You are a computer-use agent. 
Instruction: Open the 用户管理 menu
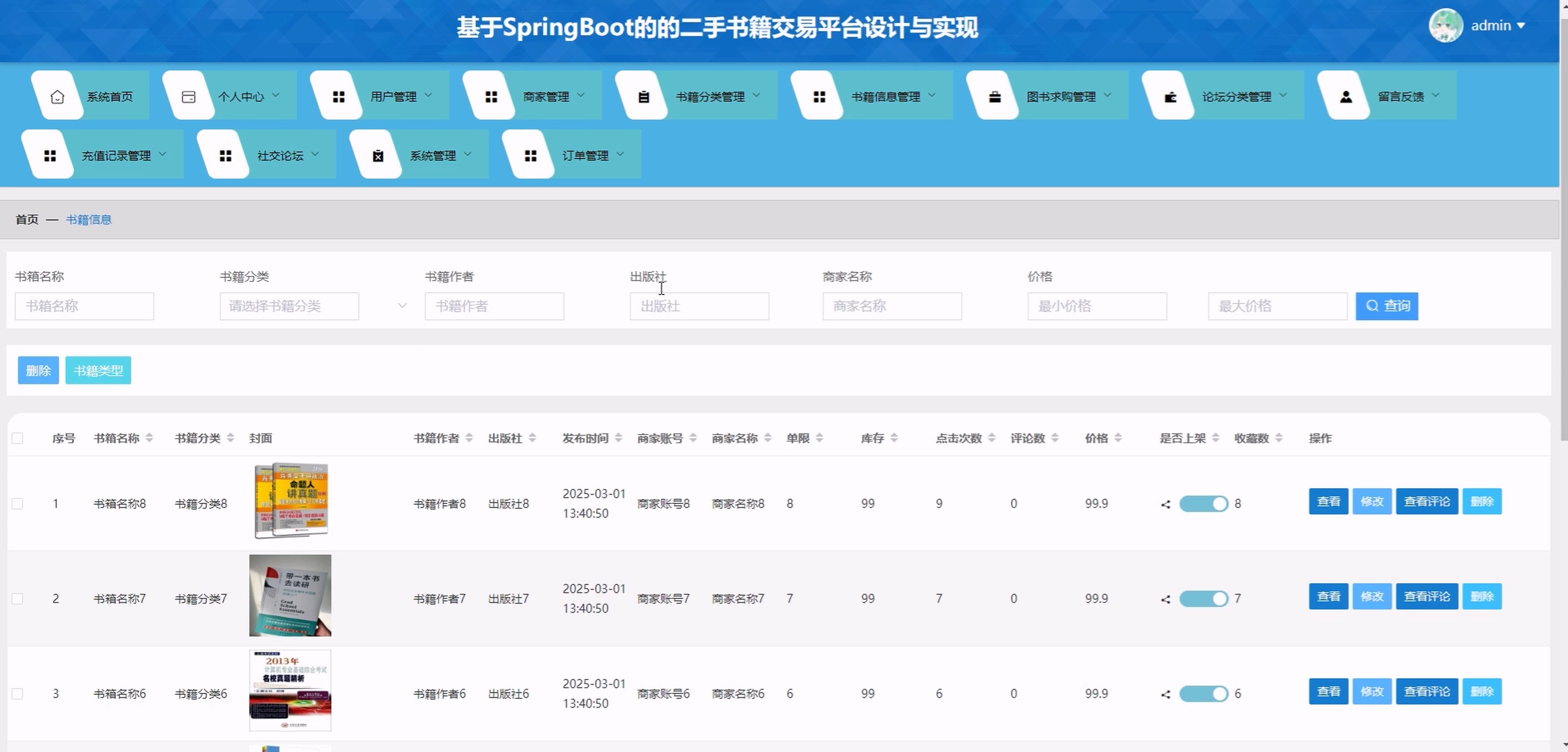coord(393,96)
